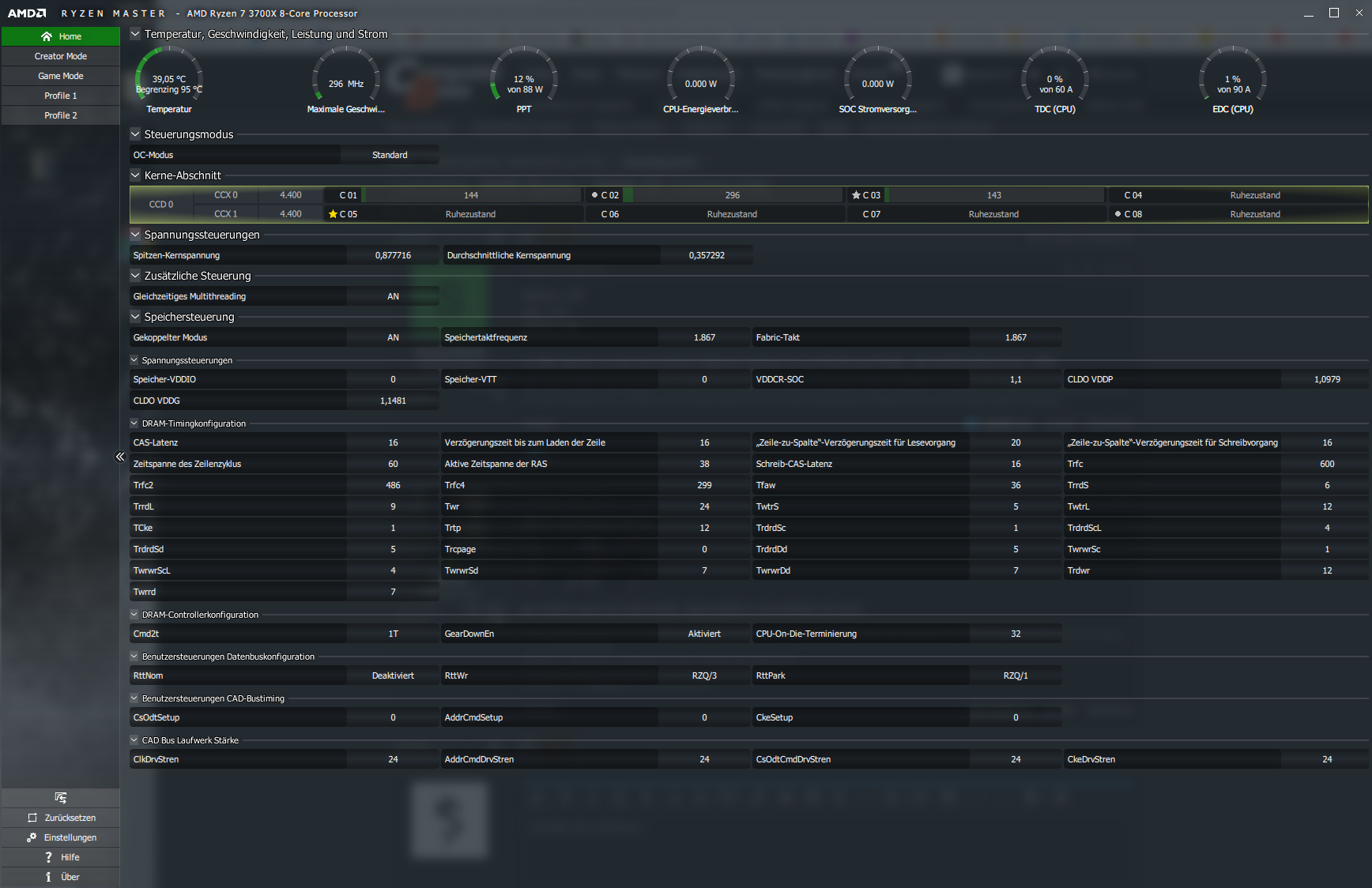Click the C 01 core speed bar

point(471,195)
